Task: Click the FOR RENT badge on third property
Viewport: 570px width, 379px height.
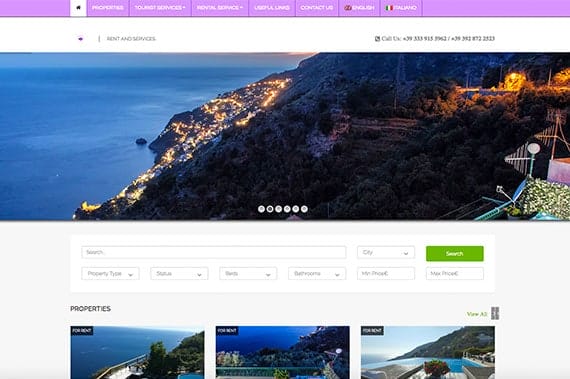Action: click(372, 331)
